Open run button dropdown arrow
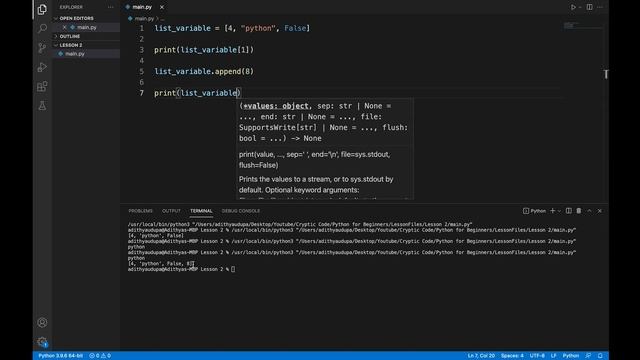The height and width of the screenshot is (360, 640). pos(580,7)
